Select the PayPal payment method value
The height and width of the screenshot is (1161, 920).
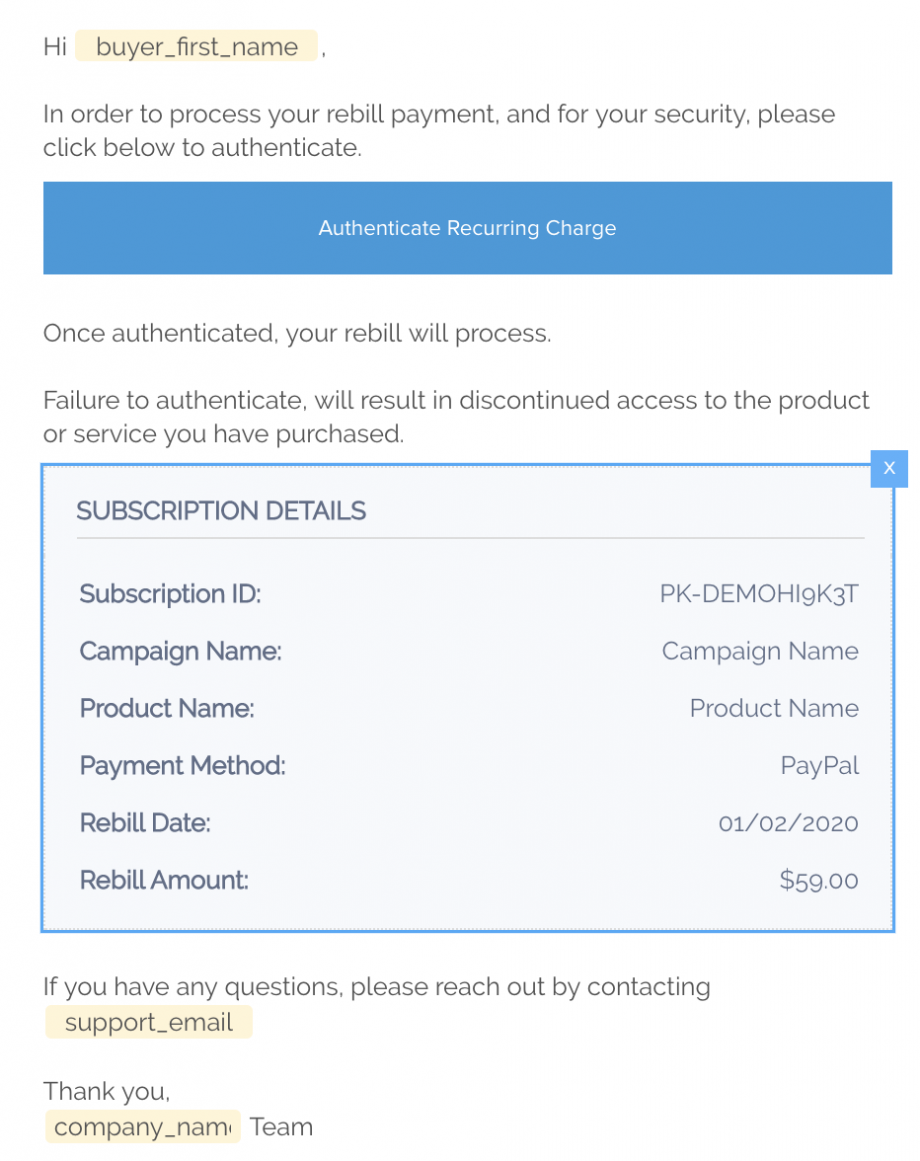point(819,766)
